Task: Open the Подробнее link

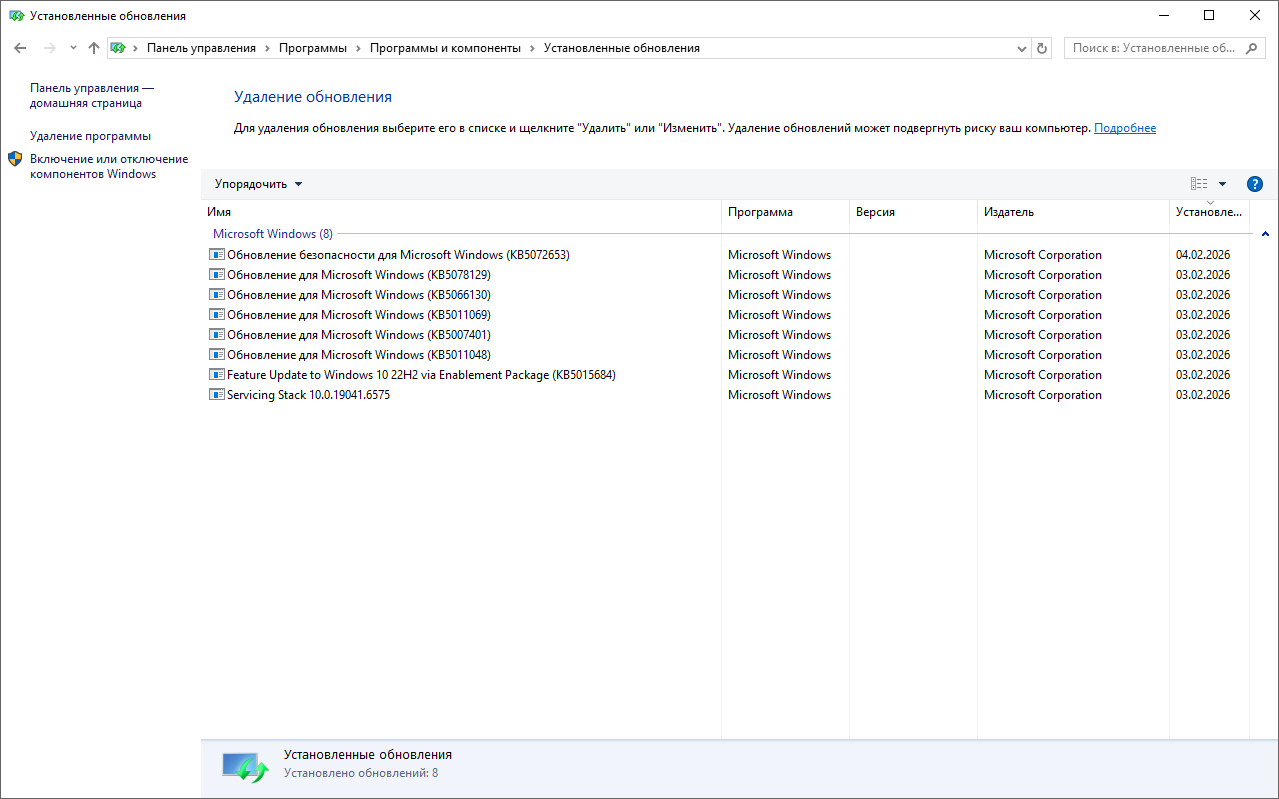Action: 1124,128
